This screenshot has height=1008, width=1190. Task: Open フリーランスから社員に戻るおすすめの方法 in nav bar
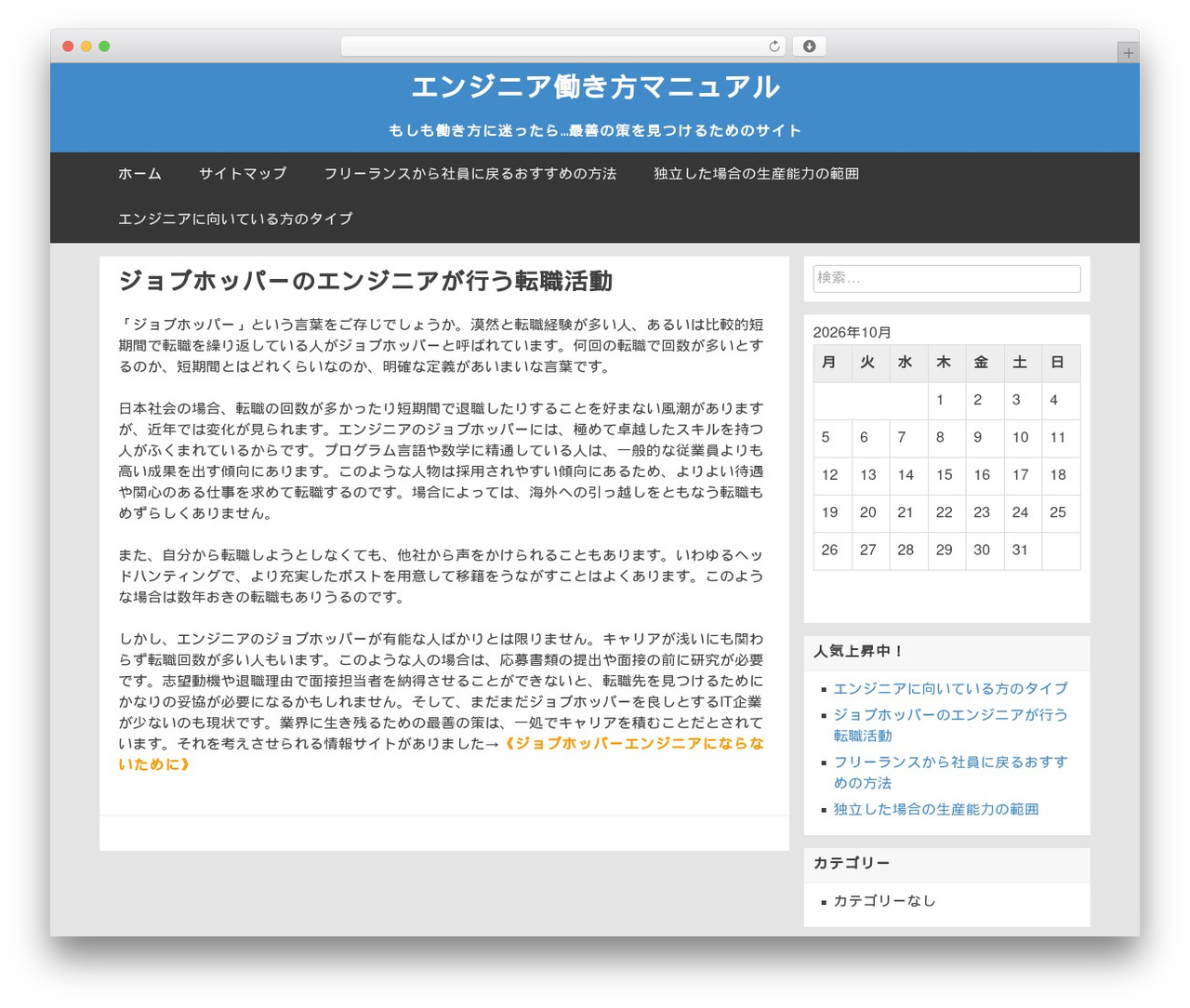click(470, 174)
